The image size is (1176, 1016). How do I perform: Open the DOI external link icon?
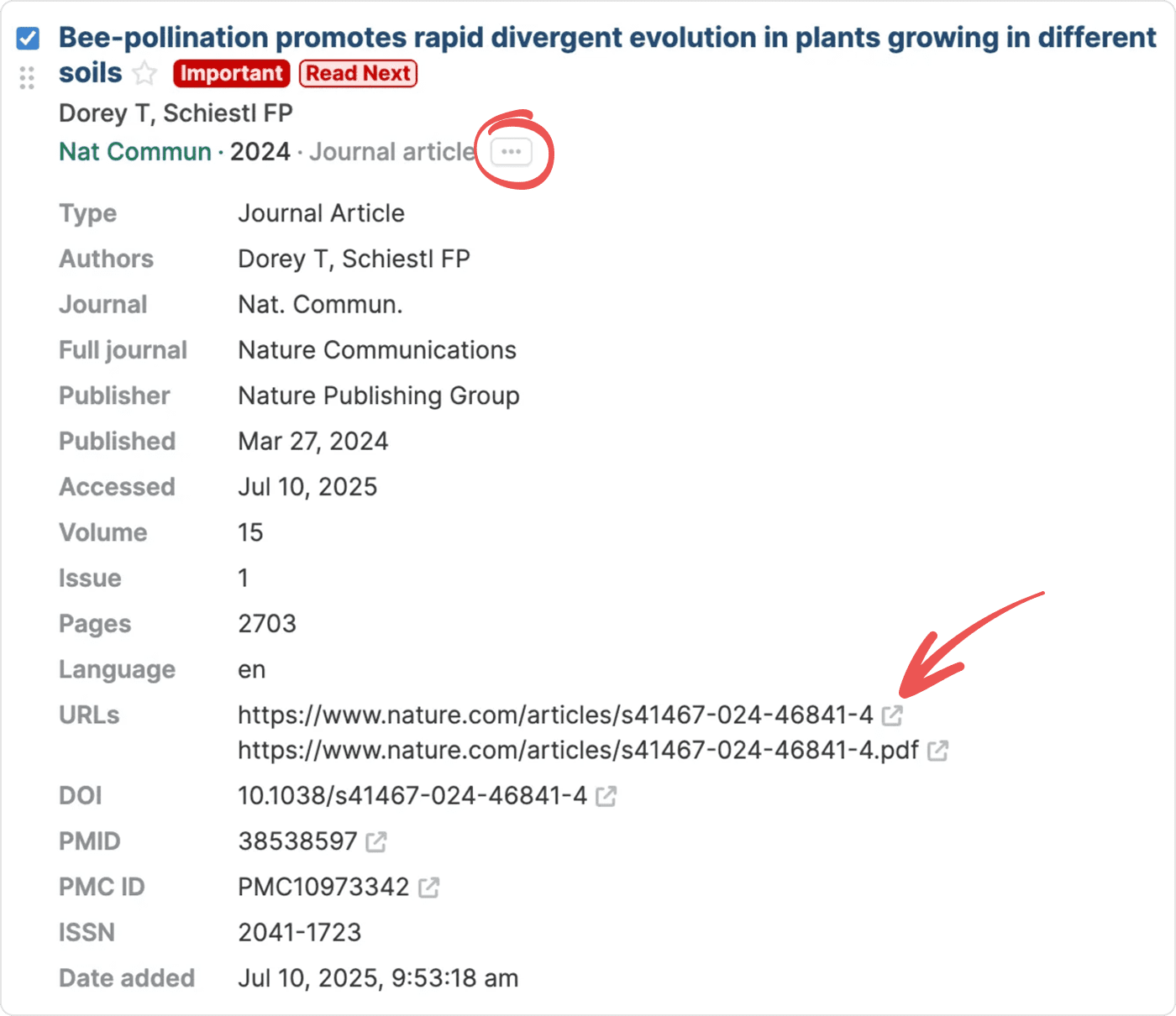pyautogui.click(x=606, y=796)
